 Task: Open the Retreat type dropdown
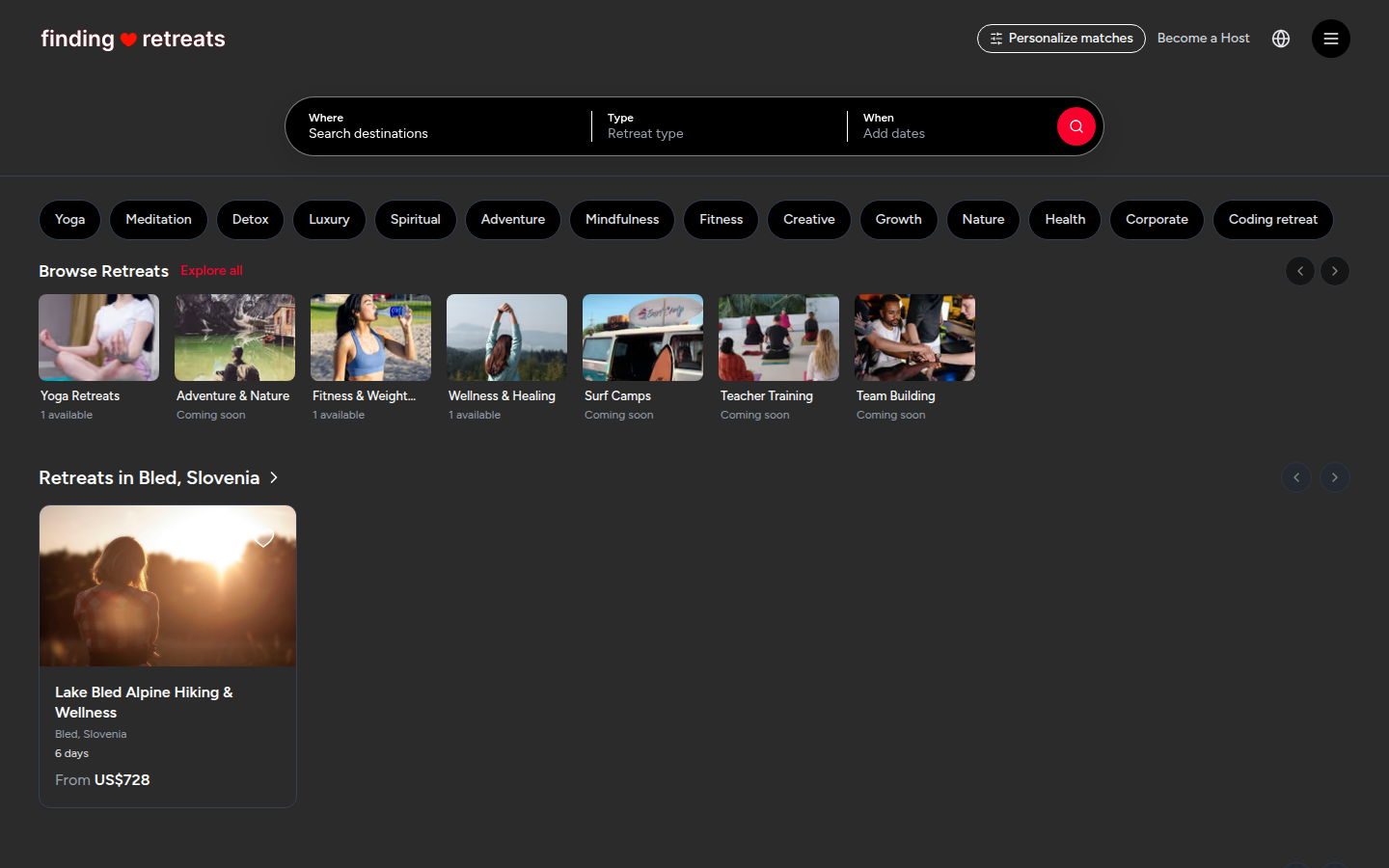(719, 126)
